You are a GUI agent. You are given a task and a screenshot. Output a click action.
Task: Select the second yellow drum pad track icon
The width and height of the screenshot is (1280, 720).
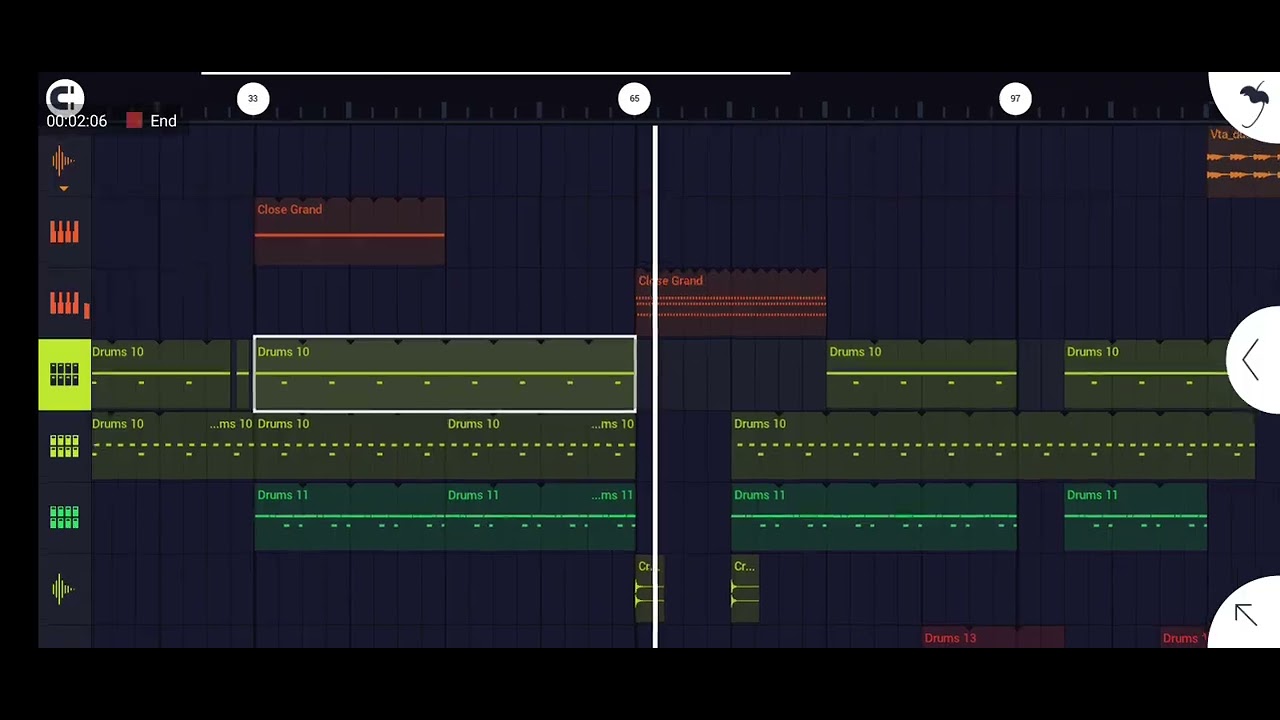[64, 446]
